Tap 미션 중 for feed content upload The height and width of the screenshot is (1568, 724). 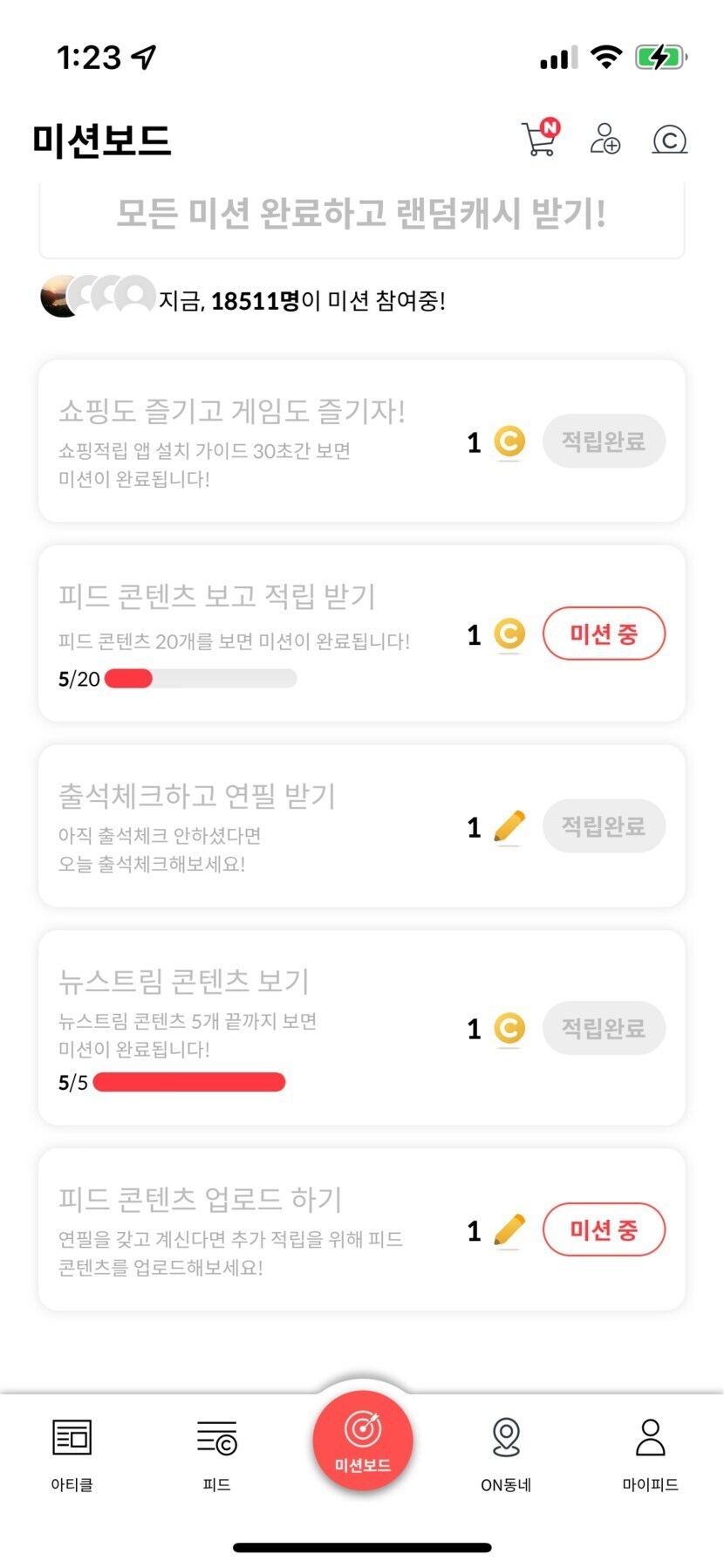(x=604, y=1230)
